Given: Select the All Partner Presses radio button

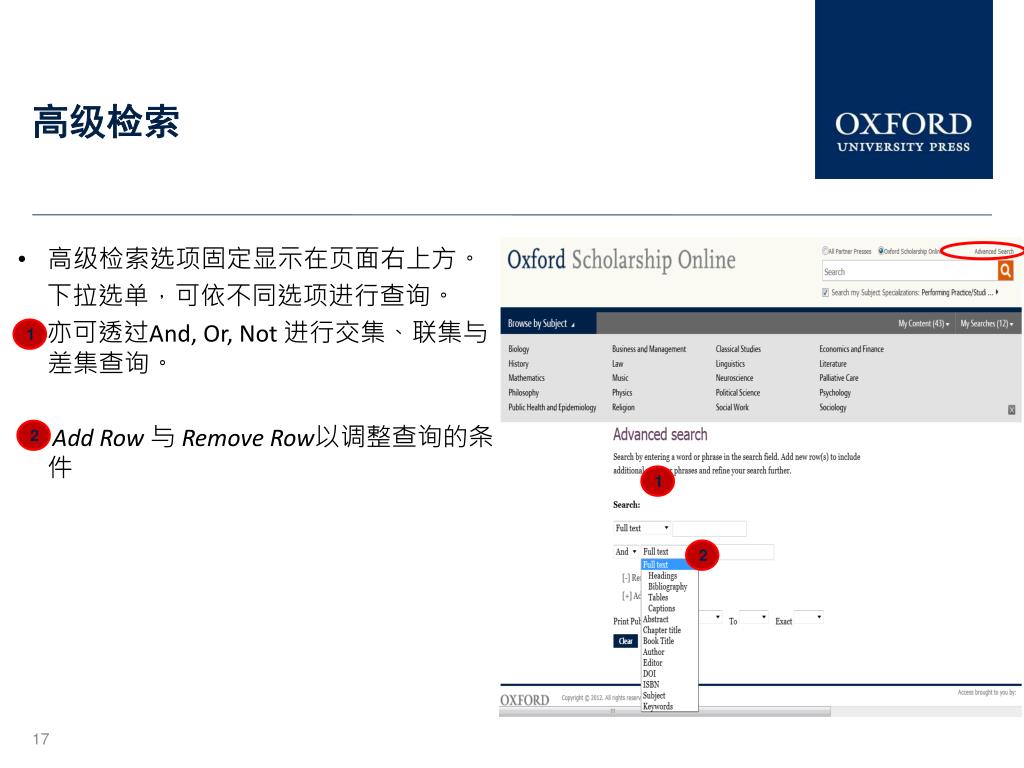Looking at the screenshot, I should coord(825,251).
